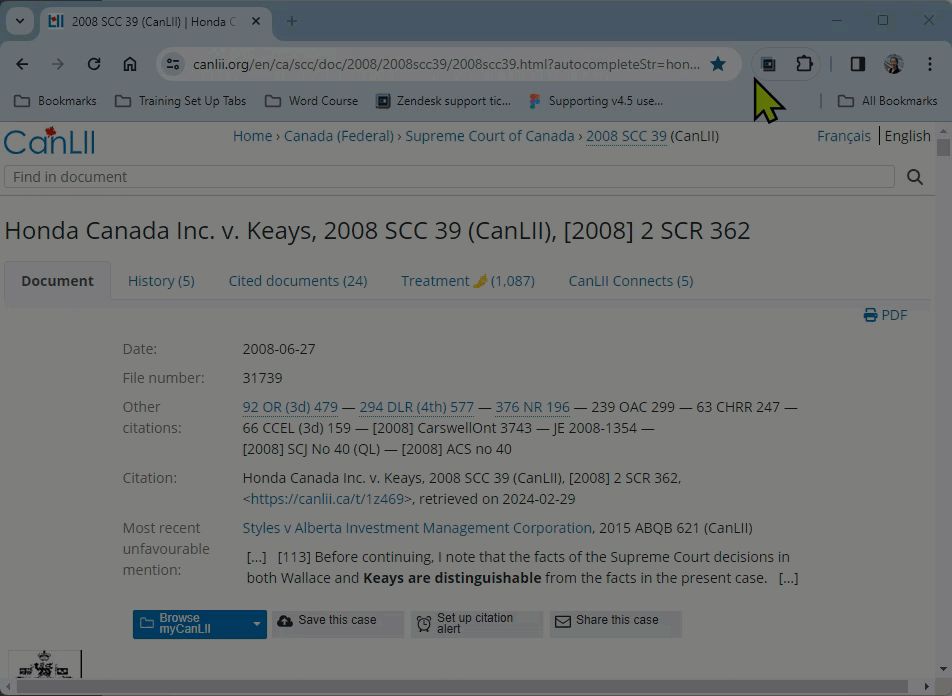Open Supreme Court of Canada breadcrumb
The height and width of the screenshot is (696, 952).
[490, 136]
